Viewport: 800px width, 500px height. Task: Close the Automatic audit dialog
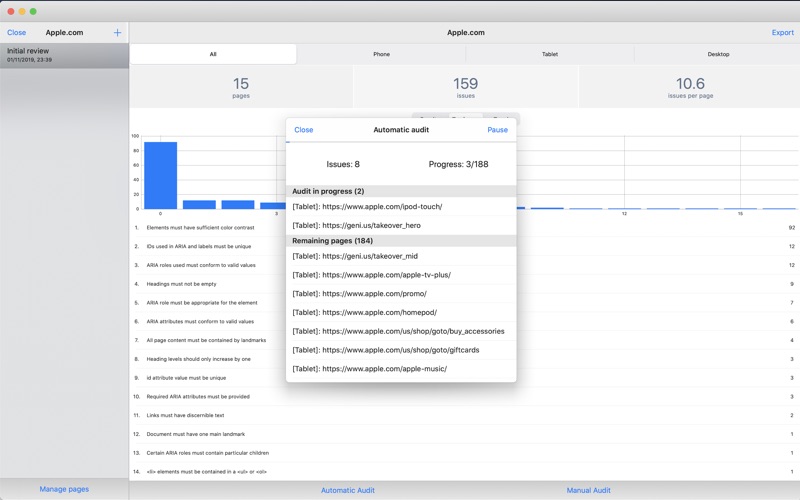tap(304, 130)
